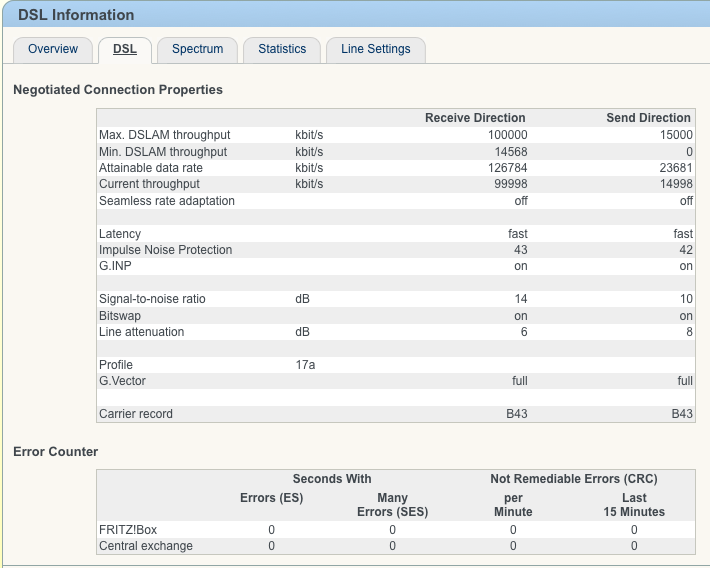Screen dimensions: 710x568
Task: Go to the Statistics tab
Action: [282, 49]
